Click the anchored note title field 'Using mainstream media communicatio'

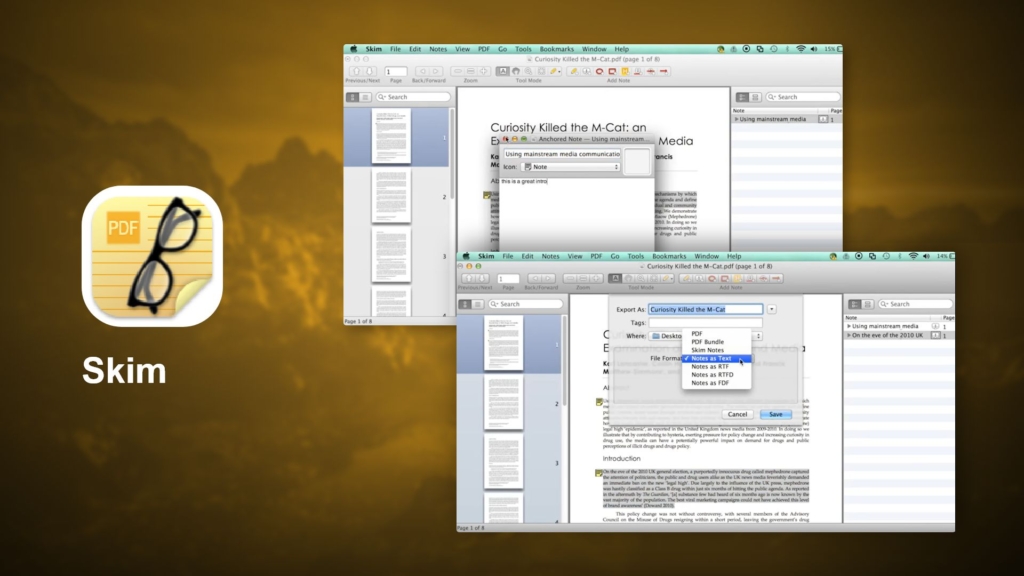pyautogui.click(x=562, y=154)
